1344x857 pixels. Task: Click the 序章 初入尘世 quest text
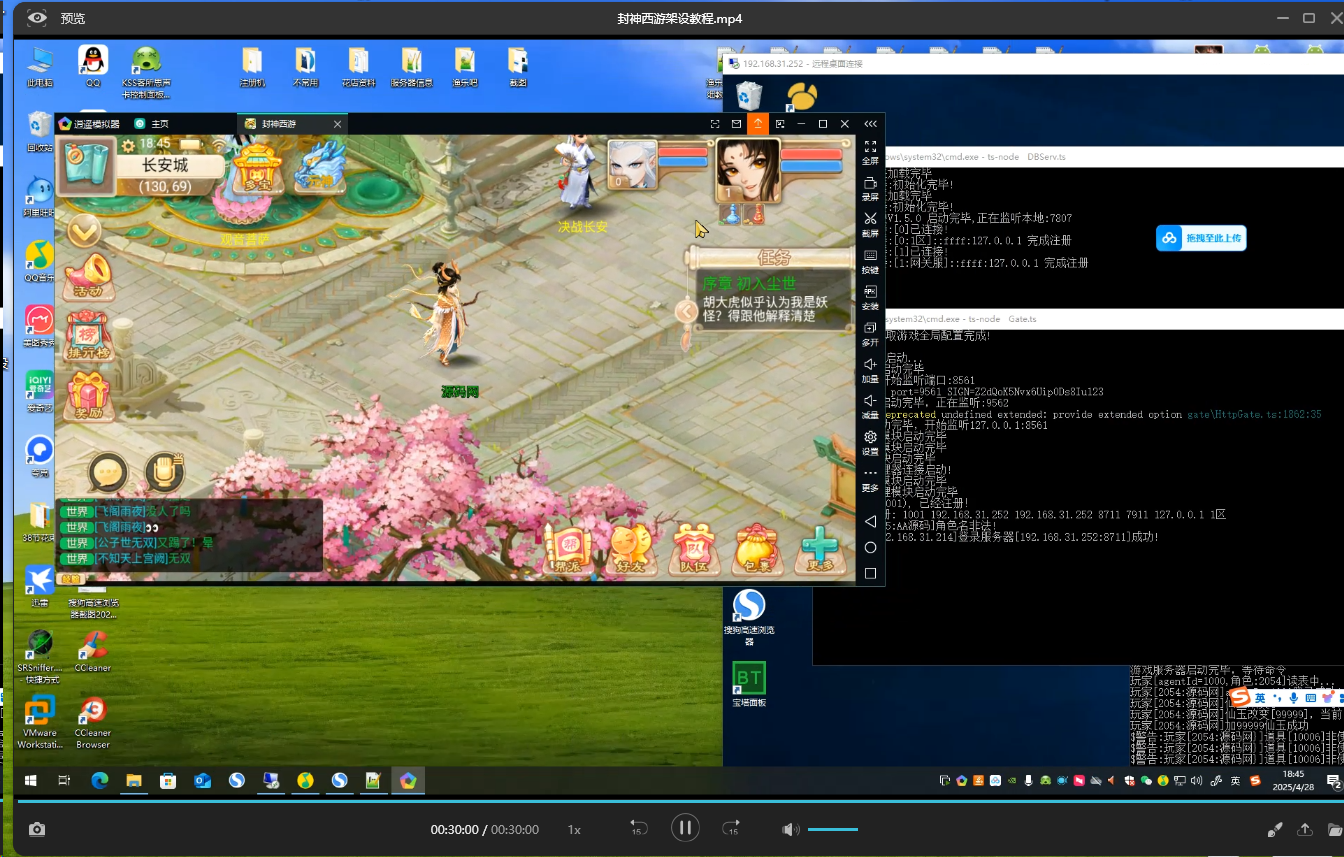tap(749, 283)
